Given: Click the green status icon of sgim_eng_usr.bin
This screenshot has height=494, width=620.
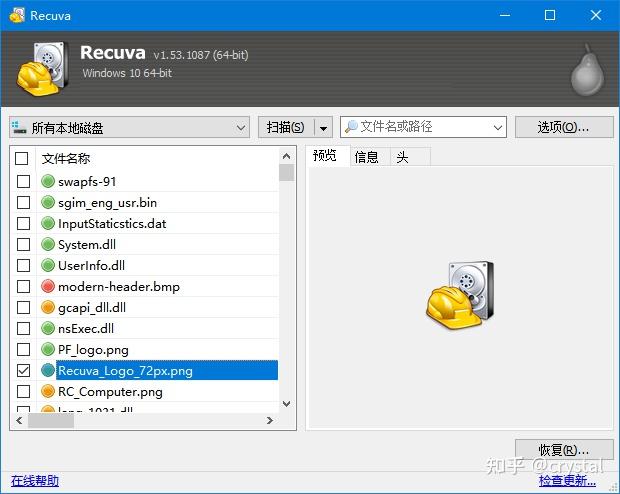Looking at the screenshot, I should tap(48, 203).
